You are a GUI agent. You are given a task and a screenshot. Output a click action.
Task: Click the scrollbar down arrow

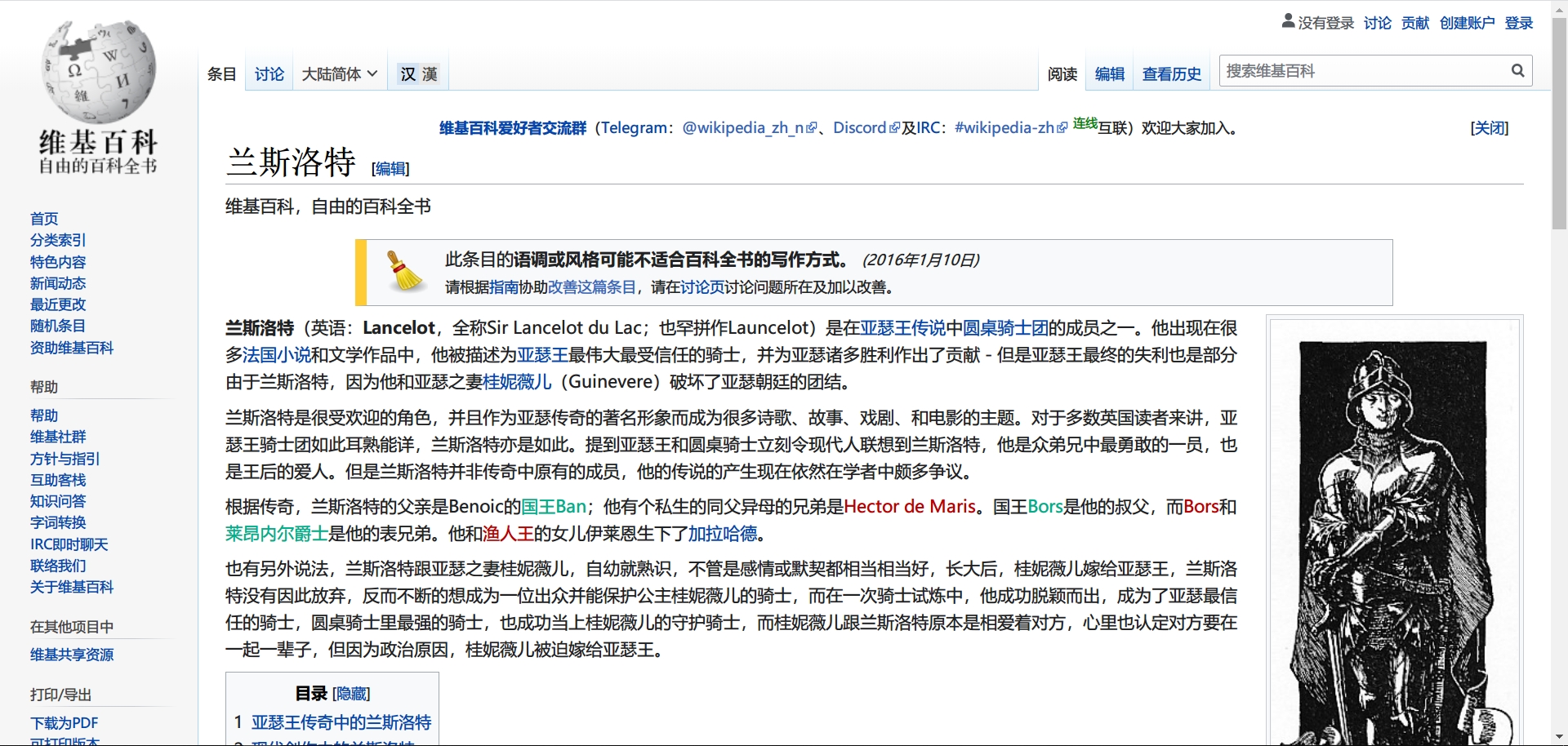click(1559, 737)
